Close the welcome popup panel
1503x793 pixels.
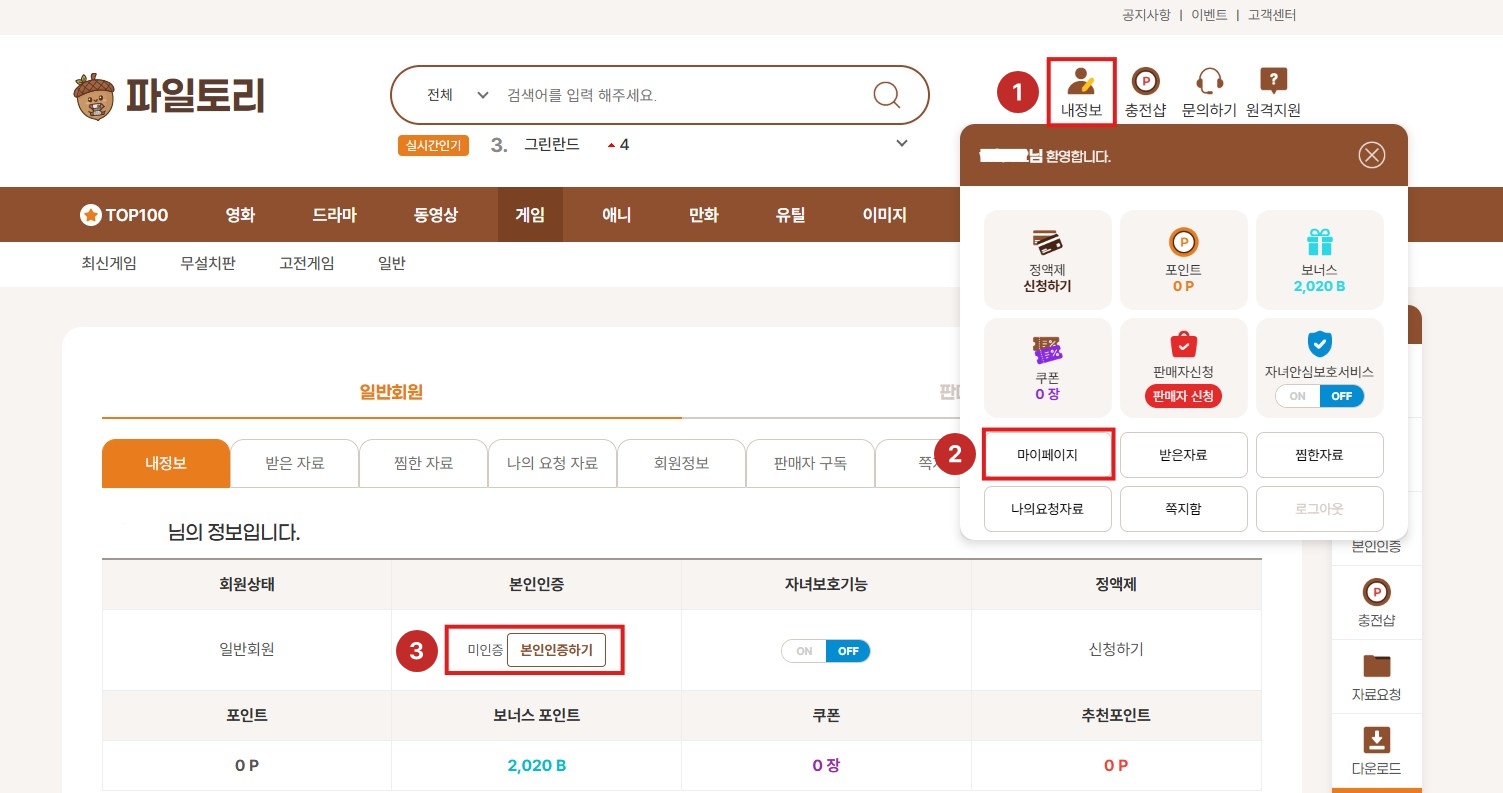(1372, 155)
